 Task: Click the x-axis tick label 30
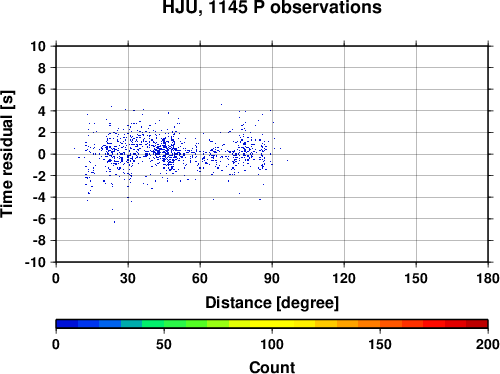click(128, 278)
